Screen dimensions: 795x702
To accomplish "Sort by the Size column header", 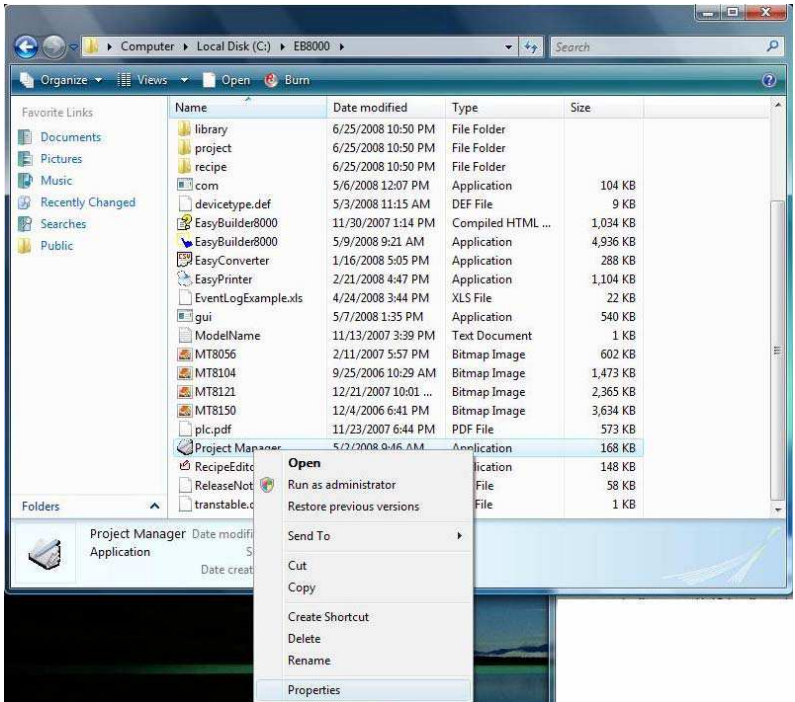I will (603, 107).
